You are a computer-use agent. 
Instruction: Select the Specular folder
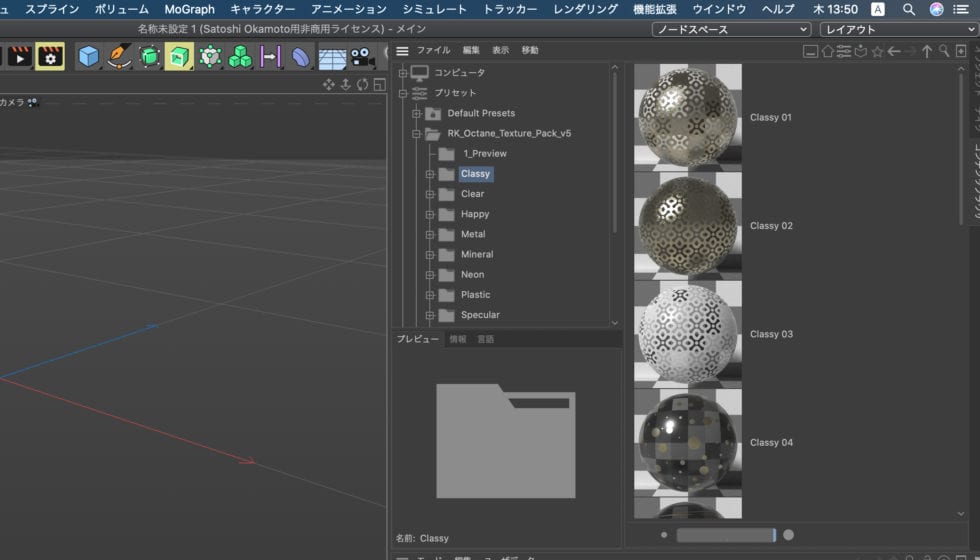point(480,315)
